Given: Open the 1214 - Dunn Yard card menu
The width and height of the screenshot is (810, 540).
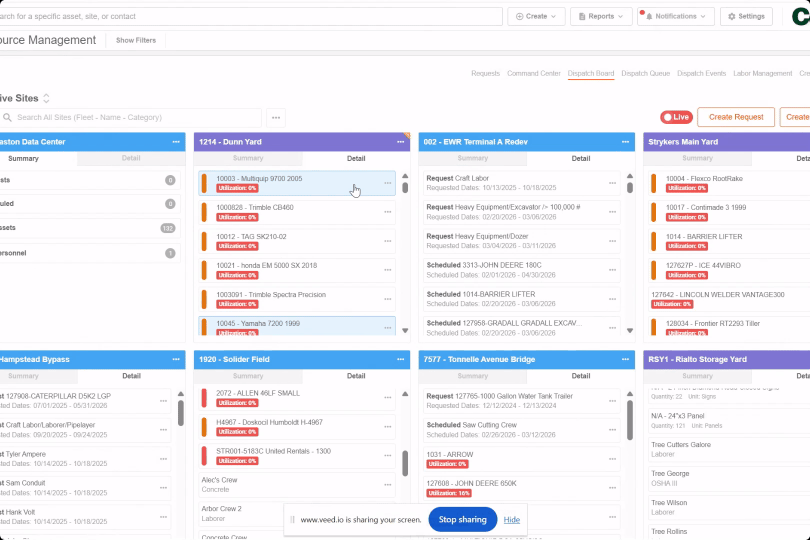Looking at the screenshot, I should point(400,142).
